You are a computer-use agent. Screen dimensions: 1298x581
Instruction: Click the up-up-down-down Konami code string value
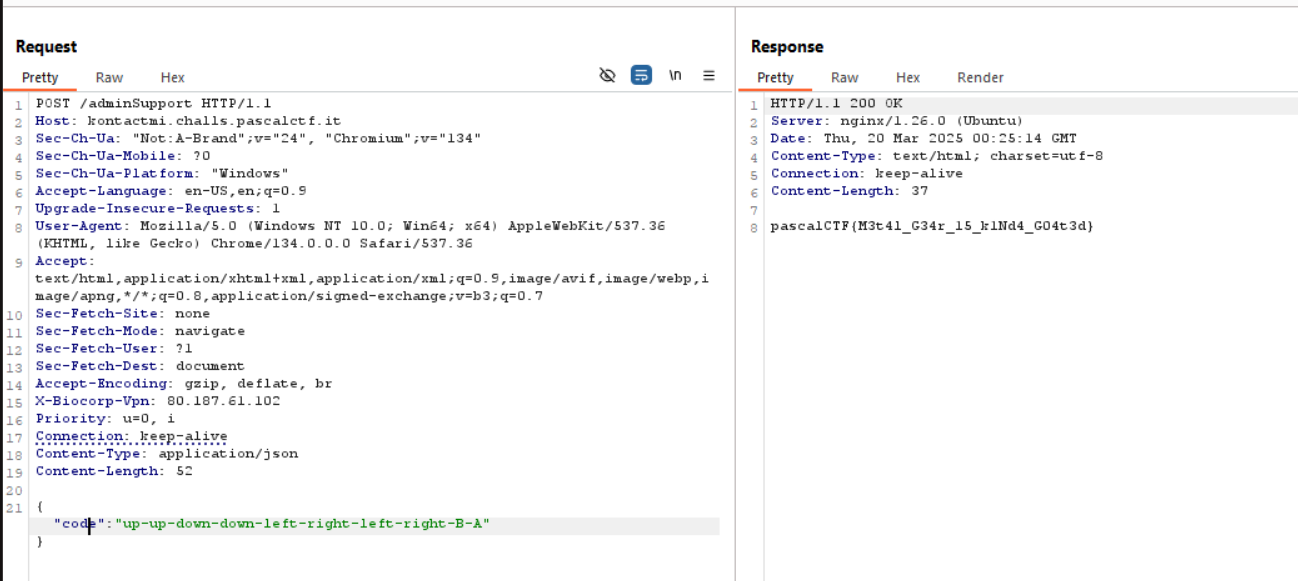303,524
